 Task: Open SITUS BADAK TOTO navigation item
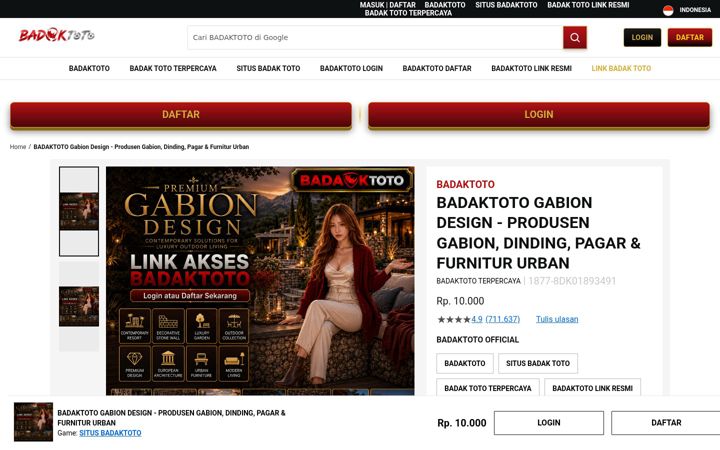click(x=268, y=68)
